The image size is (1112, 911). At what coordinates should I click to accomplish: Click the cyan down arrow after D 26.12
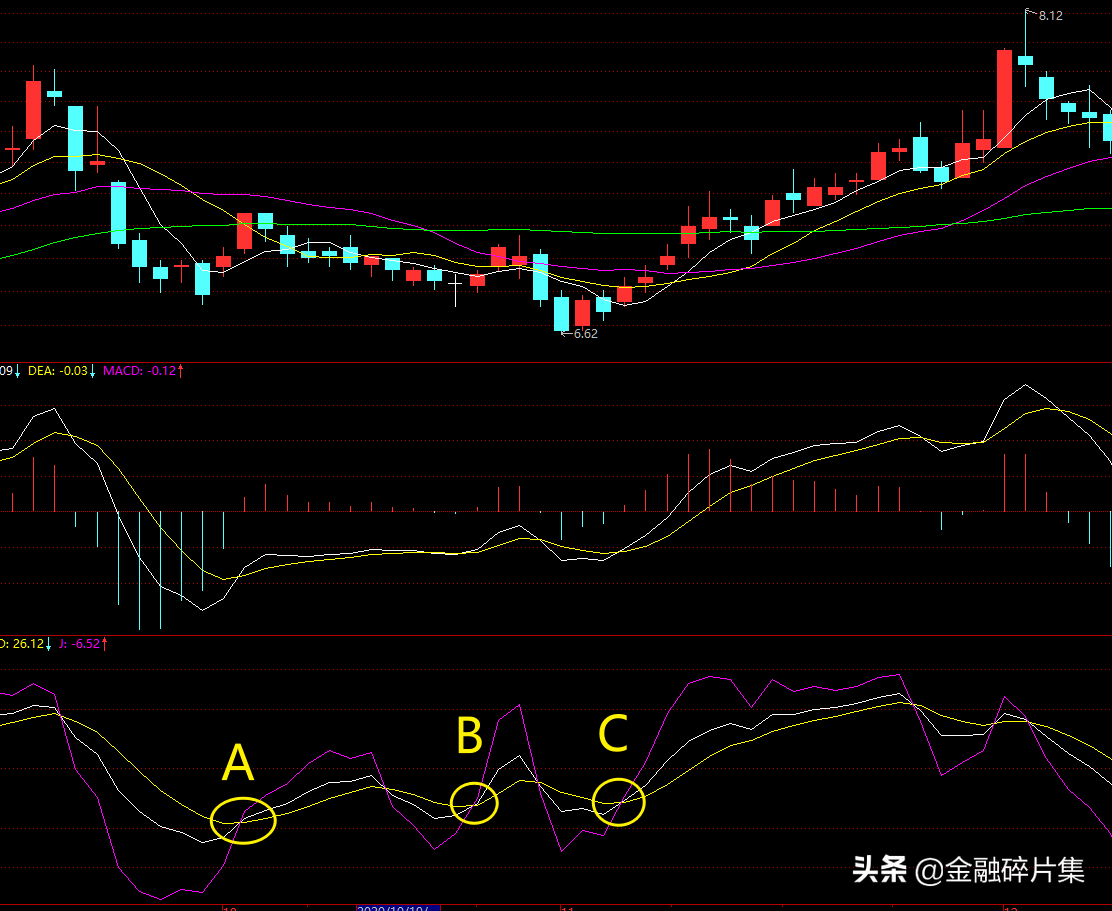[49, 644]
